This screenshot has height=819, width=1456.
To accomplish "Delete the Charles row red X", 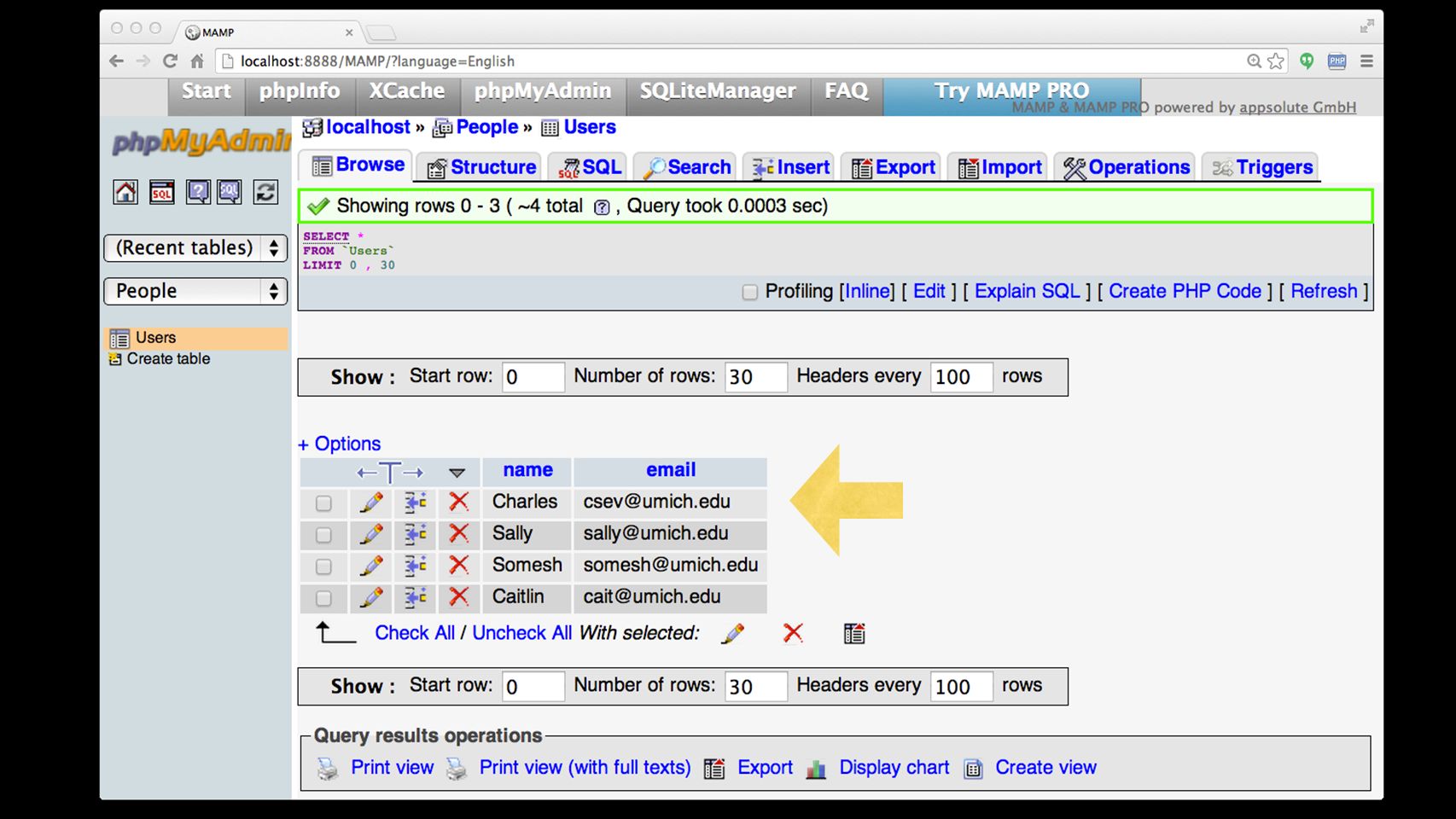I will [459, 502].
